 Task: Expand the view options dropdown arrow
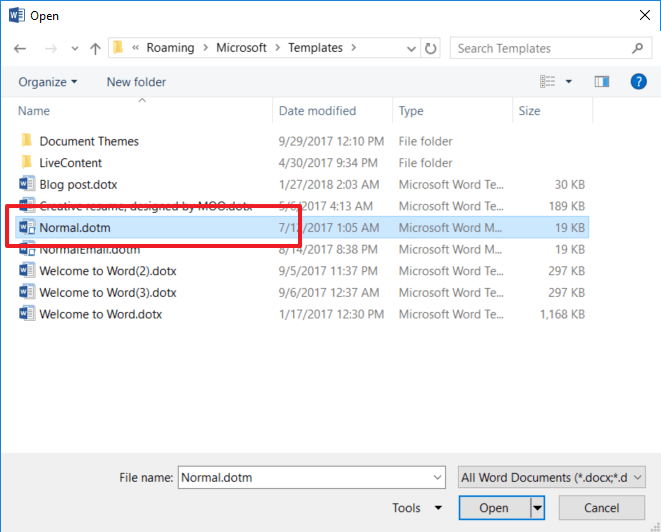pyautogui.click(x=569, y=82)
